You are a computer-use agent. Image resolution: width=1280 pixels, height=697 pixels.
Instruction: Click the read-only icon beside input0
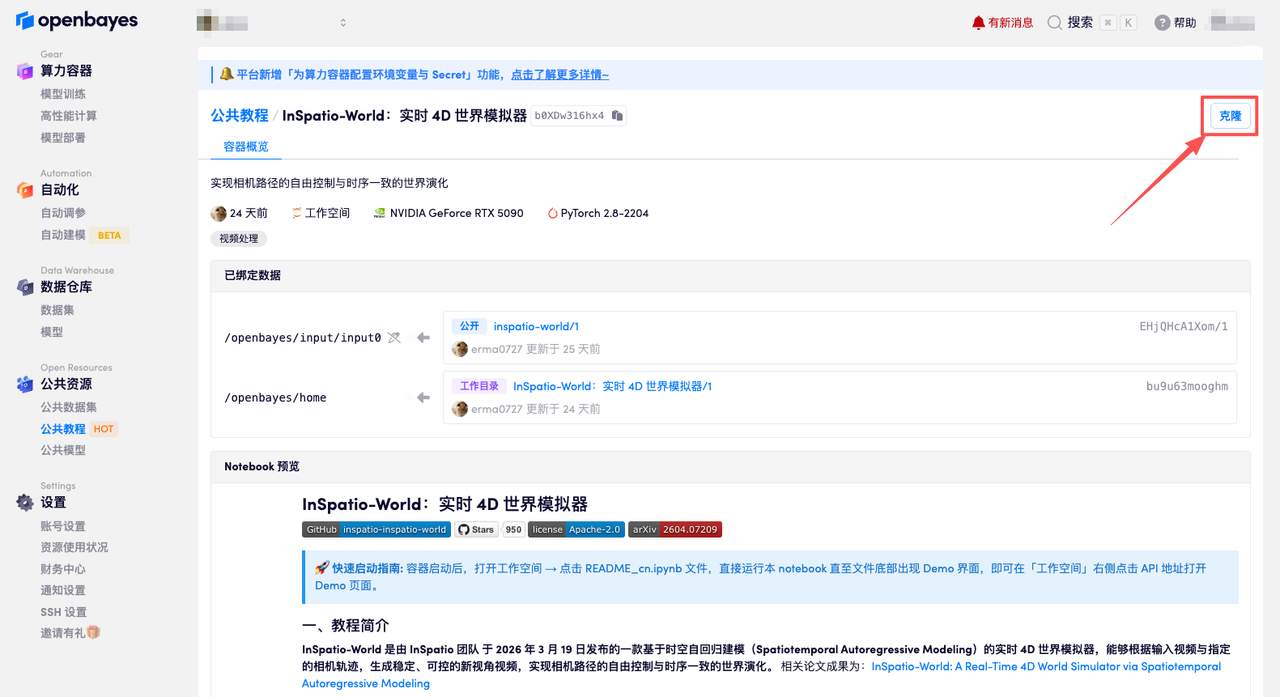coord(394,338)
